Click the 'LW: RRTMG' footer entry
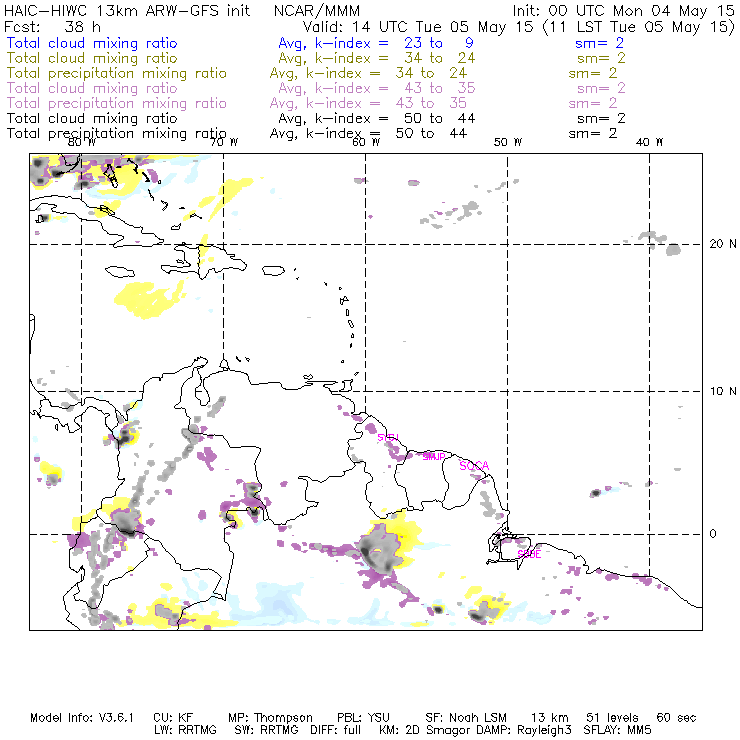 pyautogui.click(x=185, y=730)
